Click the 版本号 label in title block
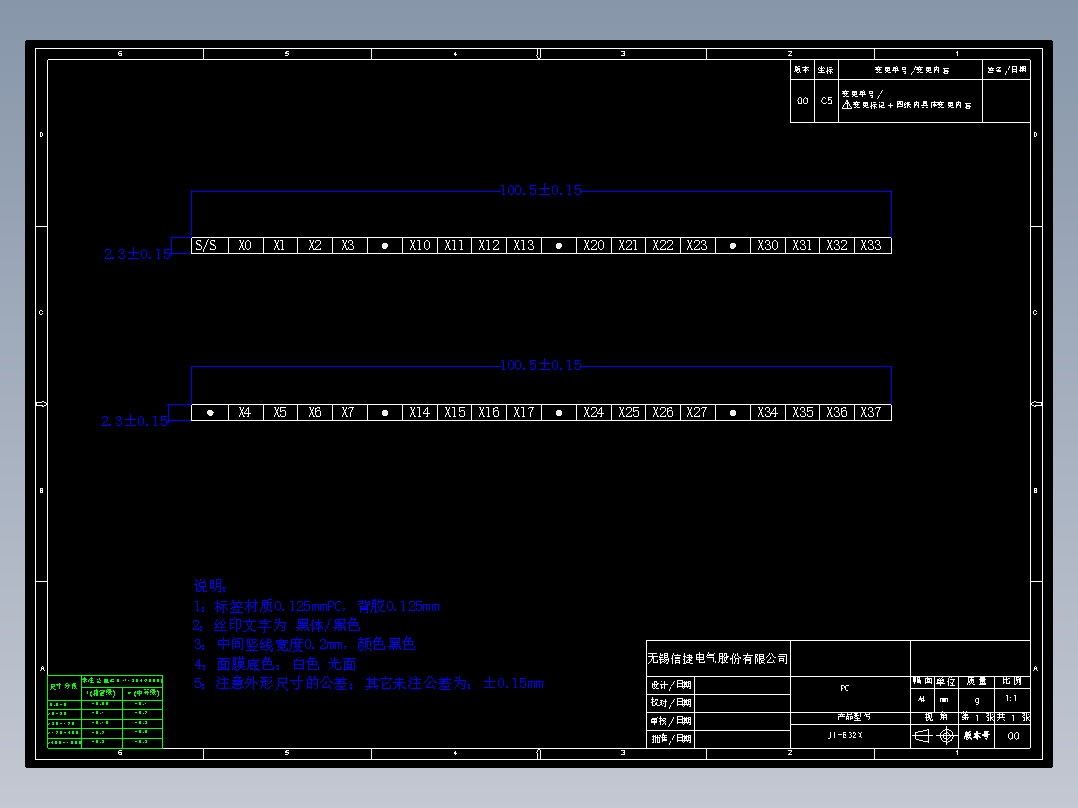The height and width of the screenshot is (808, 1078). [977, 736]
